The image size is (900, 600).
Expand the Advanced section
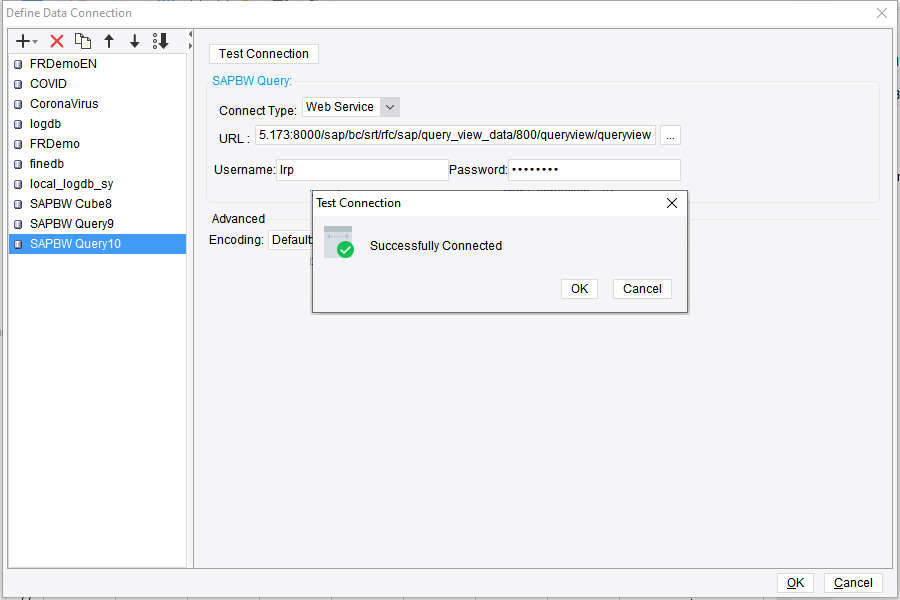click(x=239, y=218)
